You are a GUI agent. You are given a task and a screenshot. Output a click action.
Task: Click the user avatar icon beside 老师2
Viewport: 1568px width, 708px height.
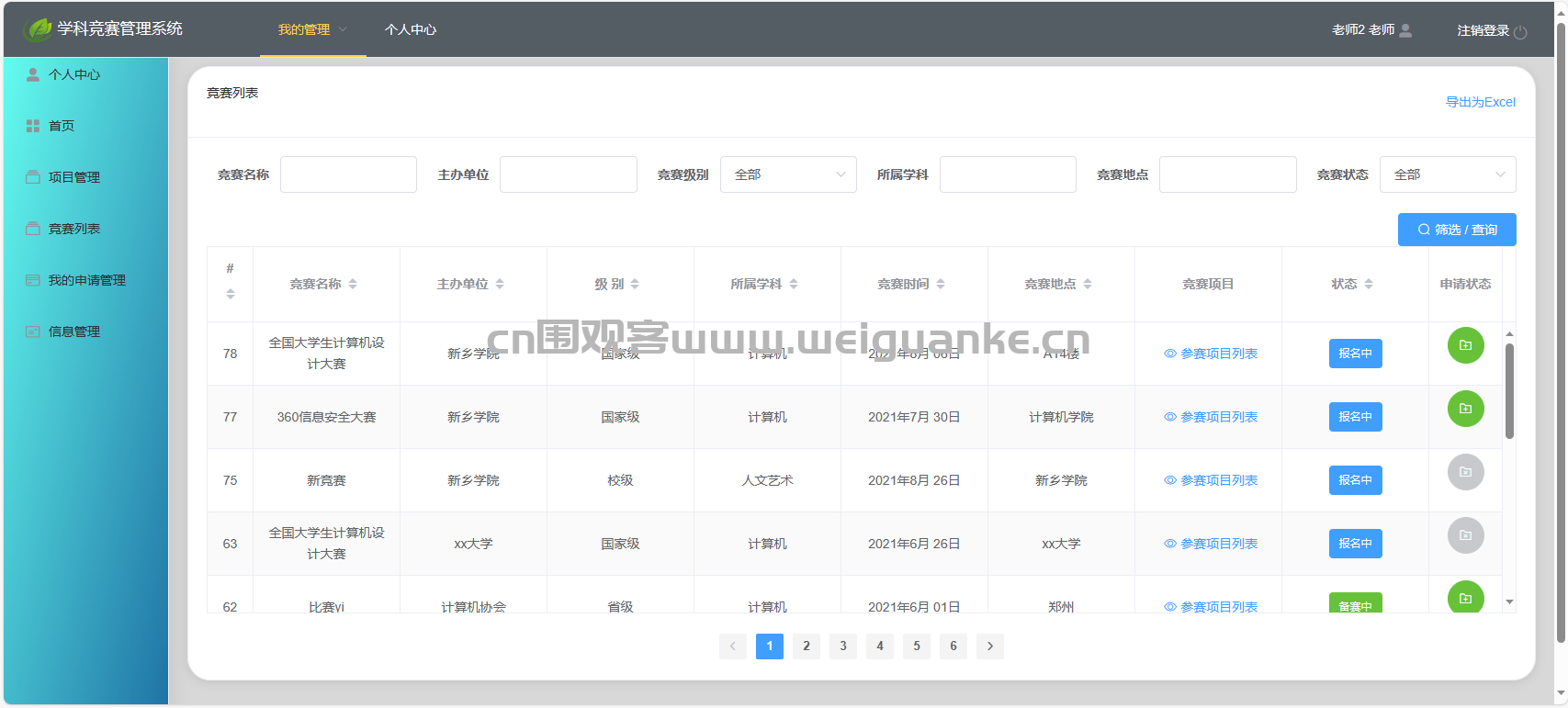[1405, 30]
